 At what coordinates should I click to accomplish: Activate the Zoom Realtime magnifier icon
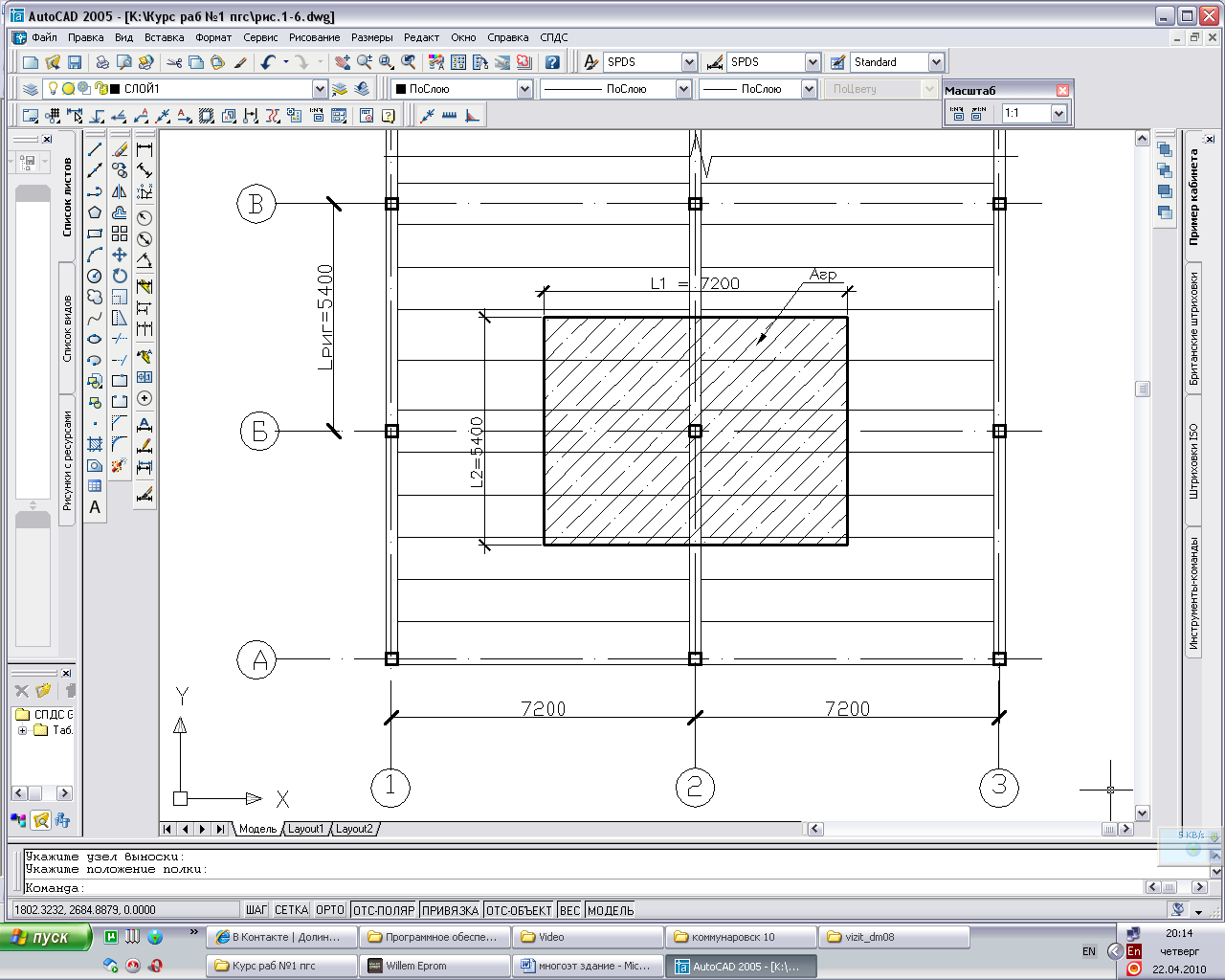(365, 62)
